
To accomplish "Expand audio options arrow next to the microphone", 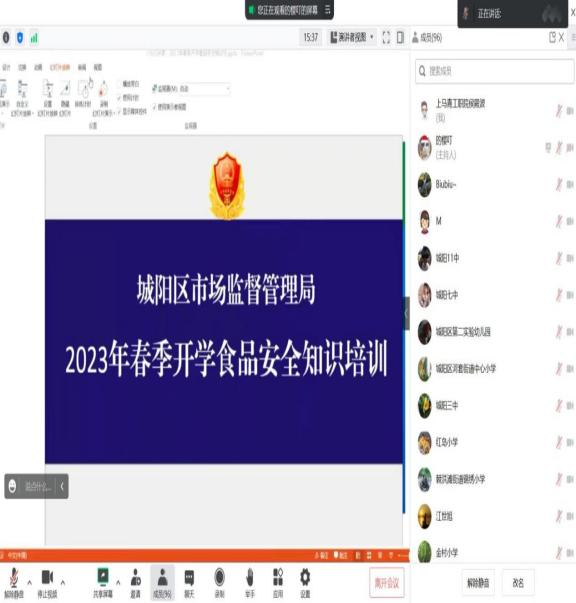I will point(30,583).
